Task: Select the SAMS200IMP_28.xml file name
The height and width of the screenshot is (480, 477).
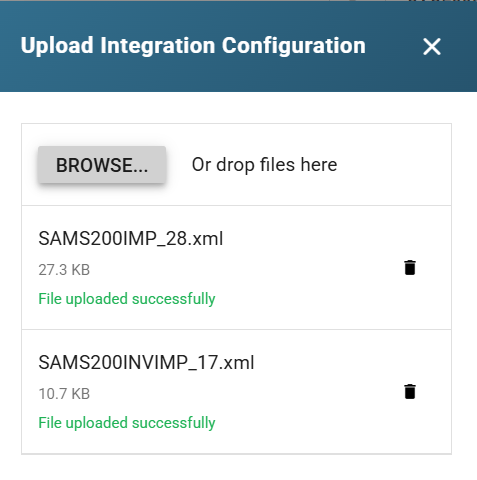Action: [131, 239]
